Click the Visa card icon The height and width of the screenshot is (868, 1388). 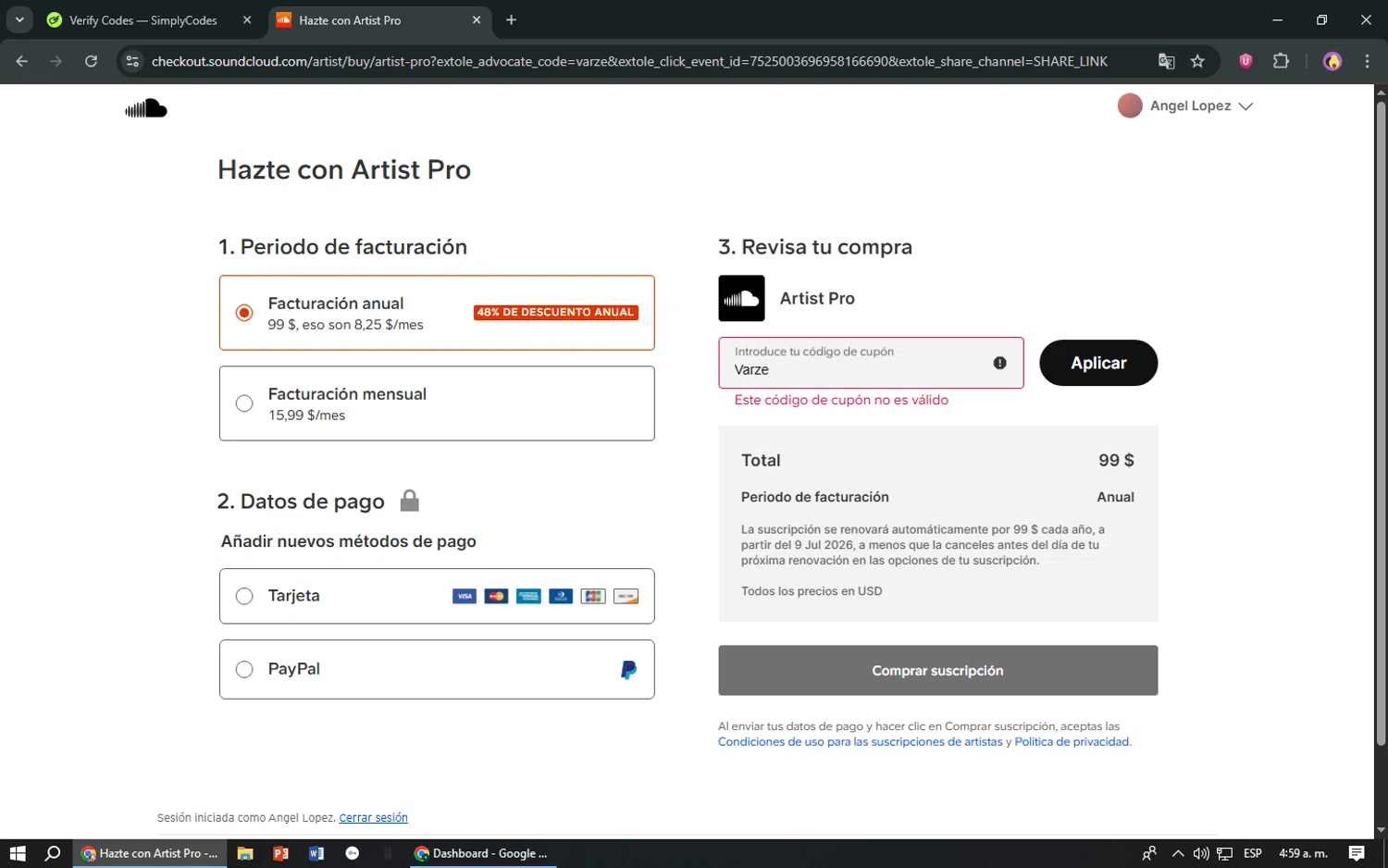[x=465, y=596]
